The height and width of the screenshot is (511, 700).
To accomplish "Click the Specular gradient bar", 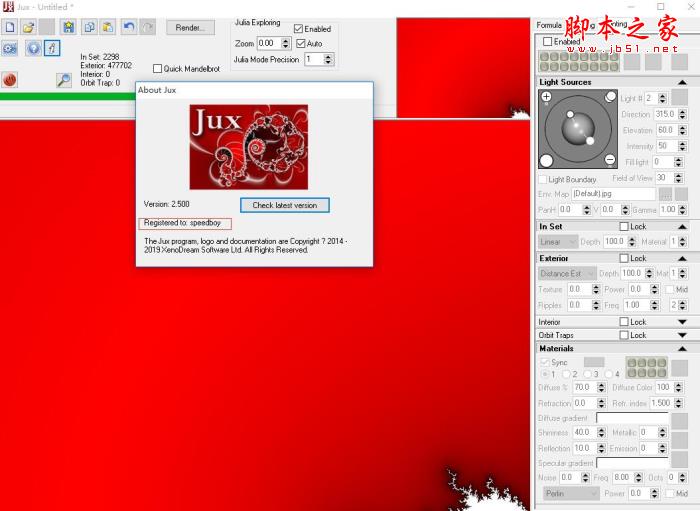I will (633, 463).
